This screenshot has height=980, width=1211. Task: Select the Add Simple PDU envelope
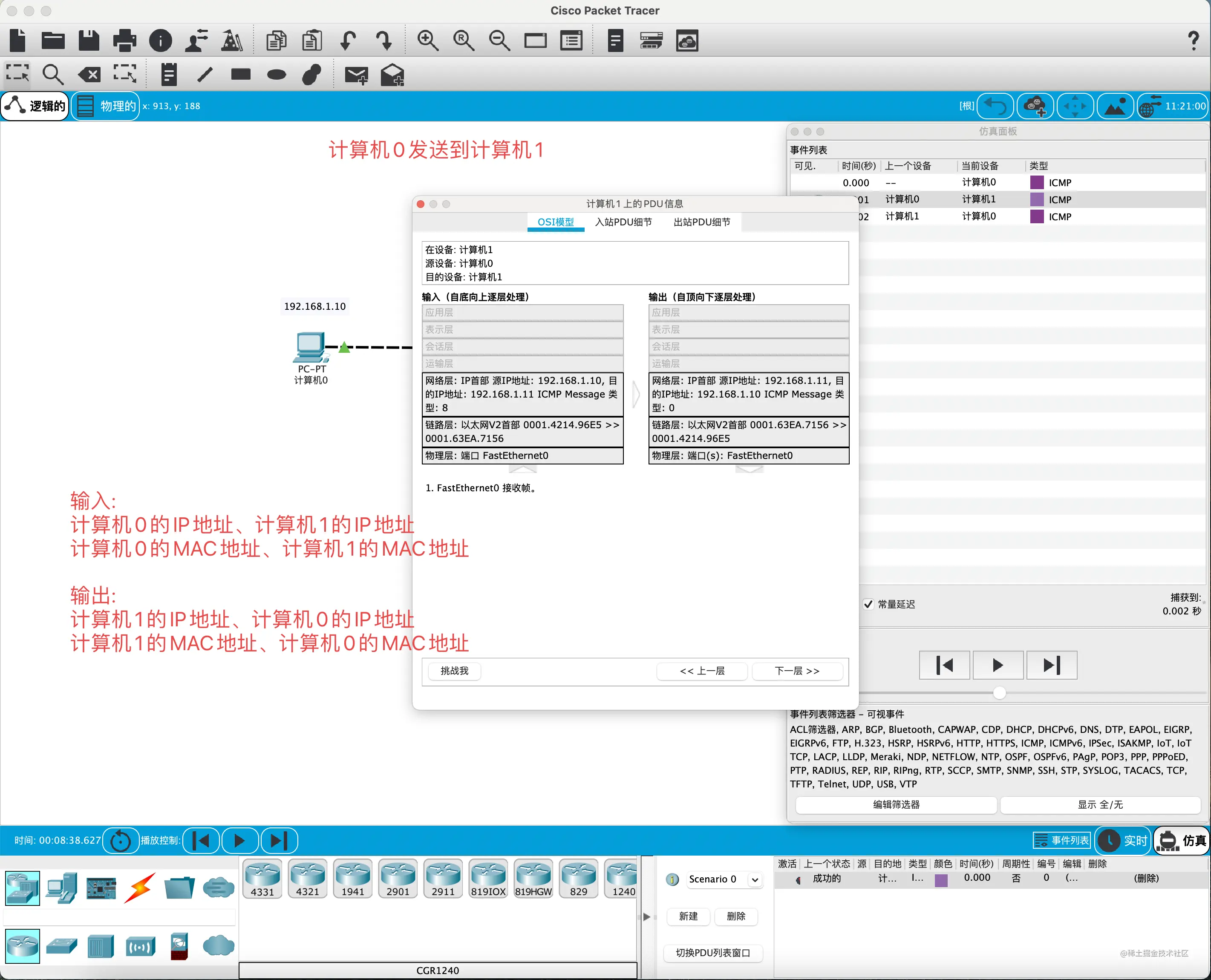(357, 75)
